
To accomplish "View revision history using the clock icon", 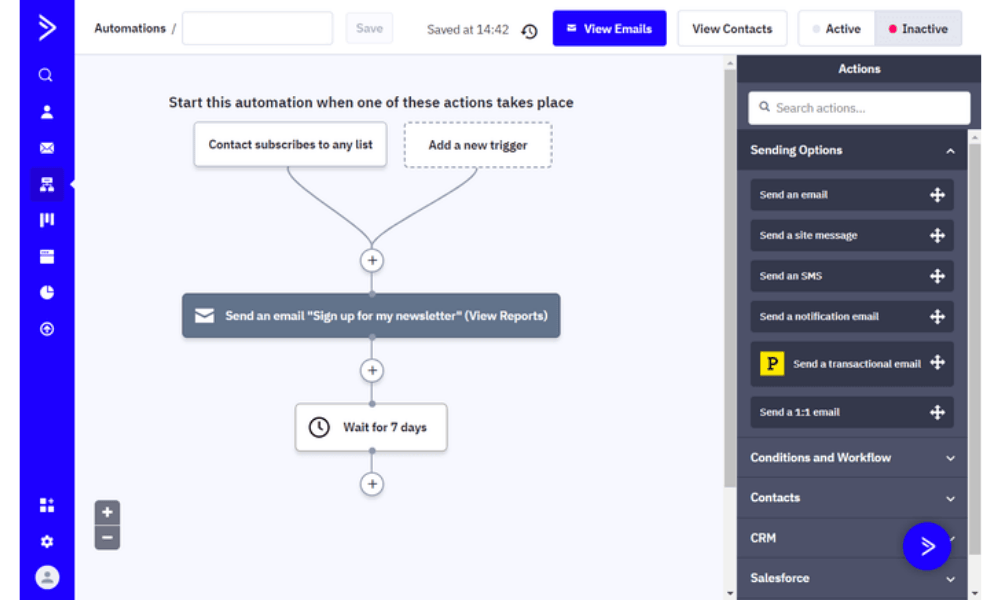I will pos(529,31).
